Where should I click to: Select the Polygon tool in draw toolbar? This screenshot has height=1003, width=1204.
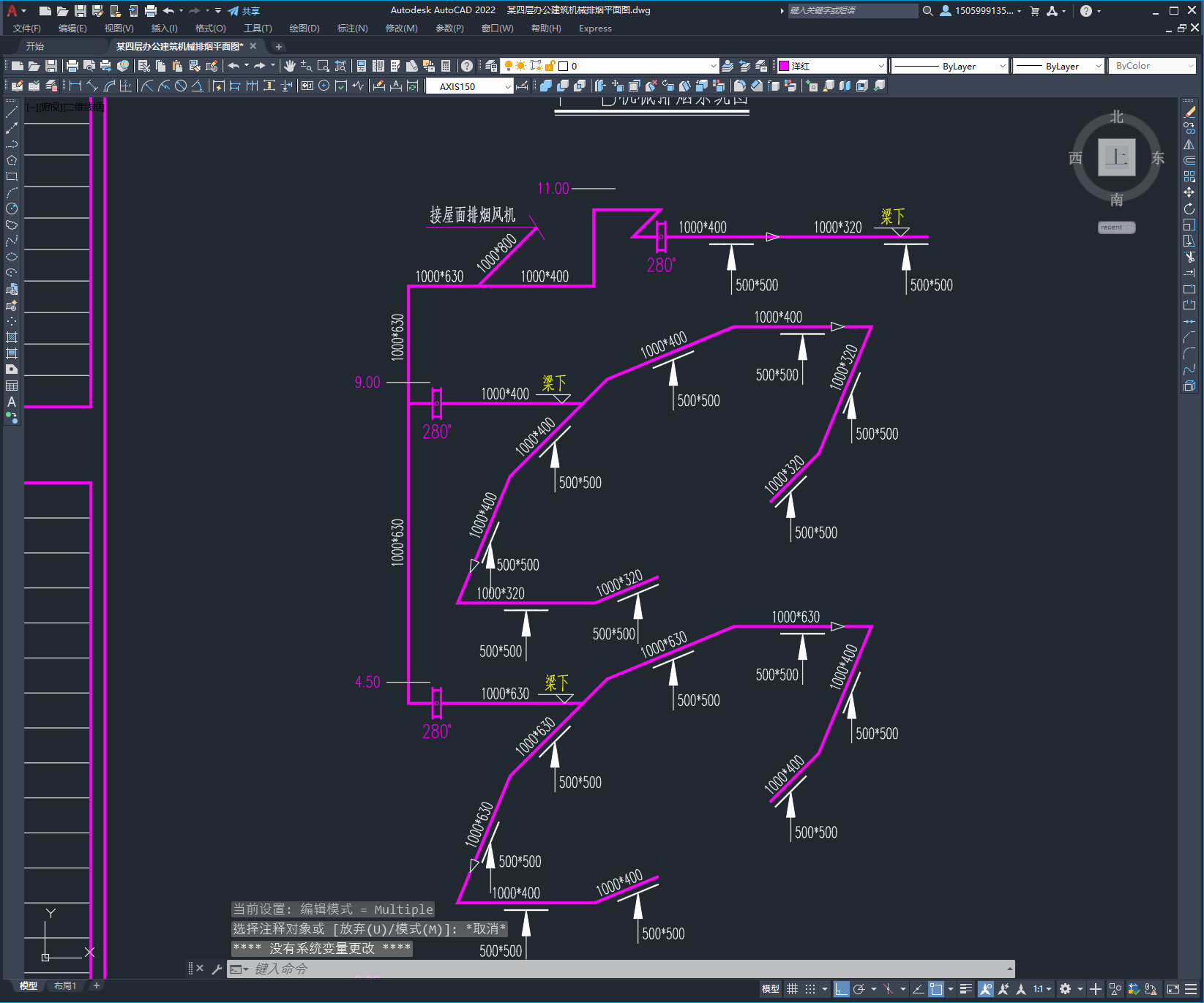click(12, 160)
